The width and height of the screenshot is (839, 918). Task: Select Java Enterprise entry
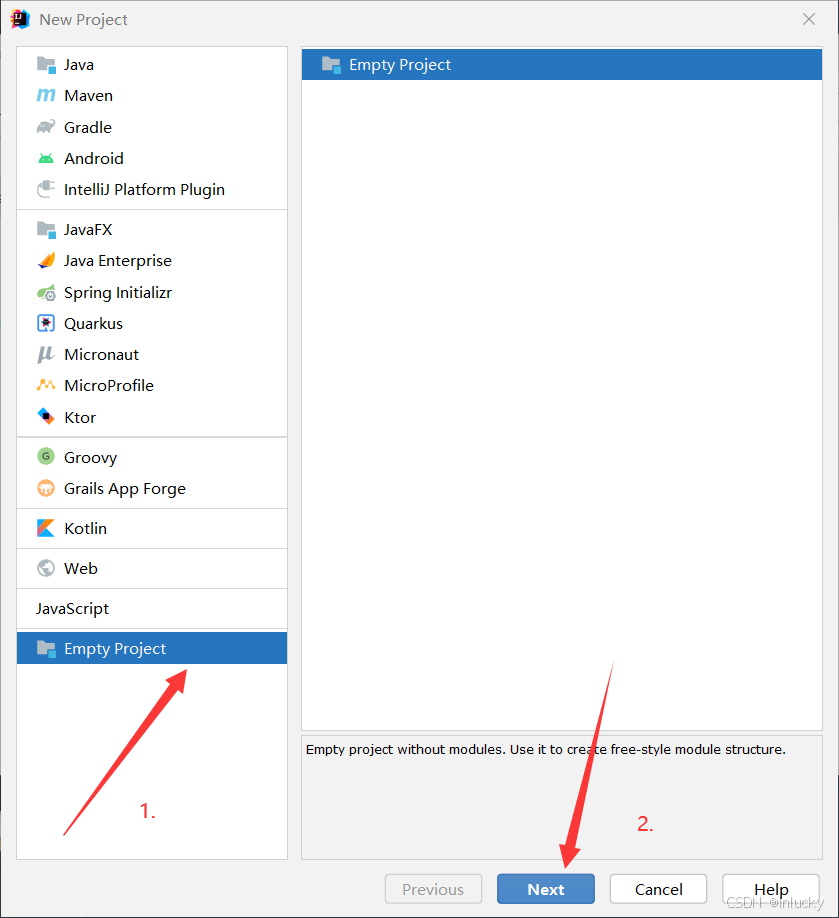click(x=118, y=261)
